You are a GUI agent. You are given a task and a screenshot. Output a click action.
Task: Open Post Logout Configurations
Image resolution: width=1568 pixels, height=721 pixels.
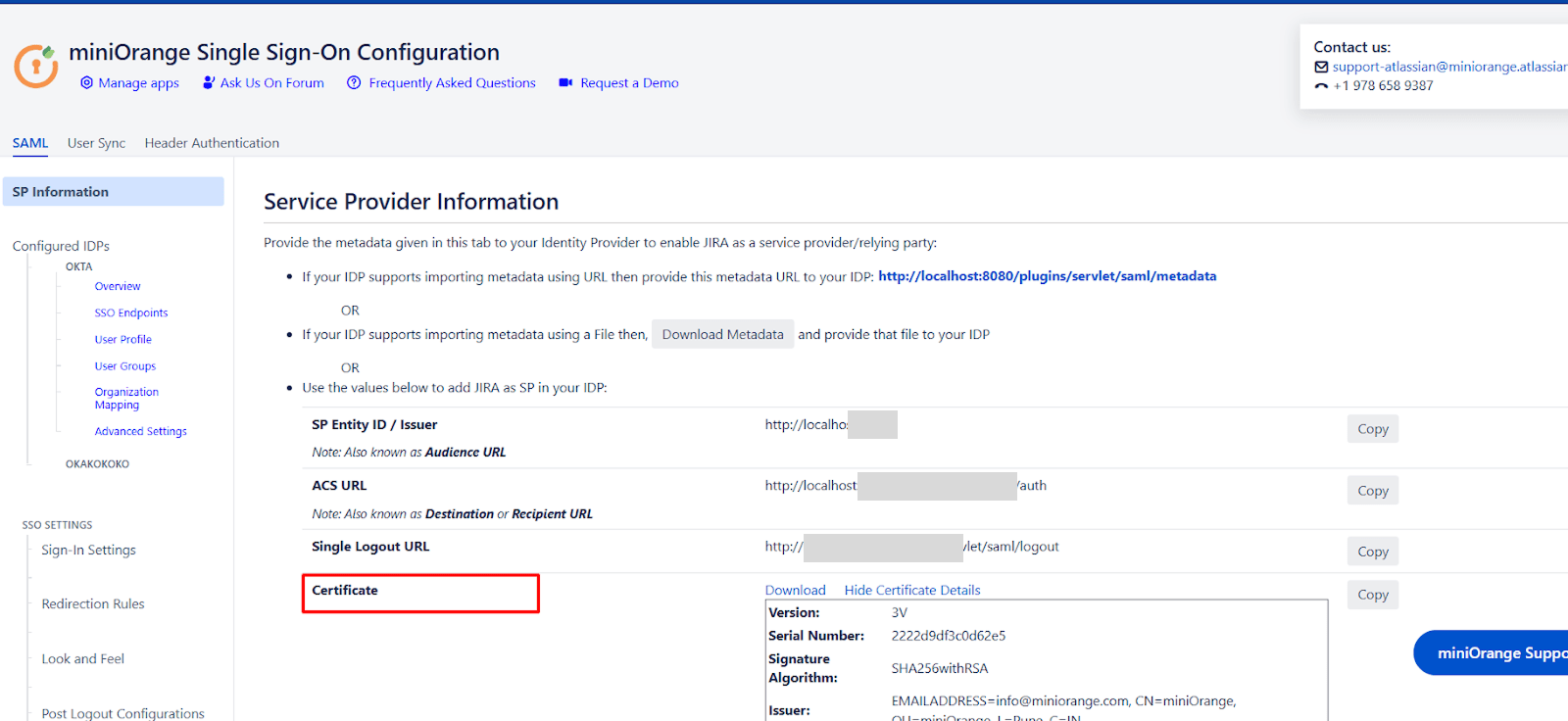click(x=122, y=713)
